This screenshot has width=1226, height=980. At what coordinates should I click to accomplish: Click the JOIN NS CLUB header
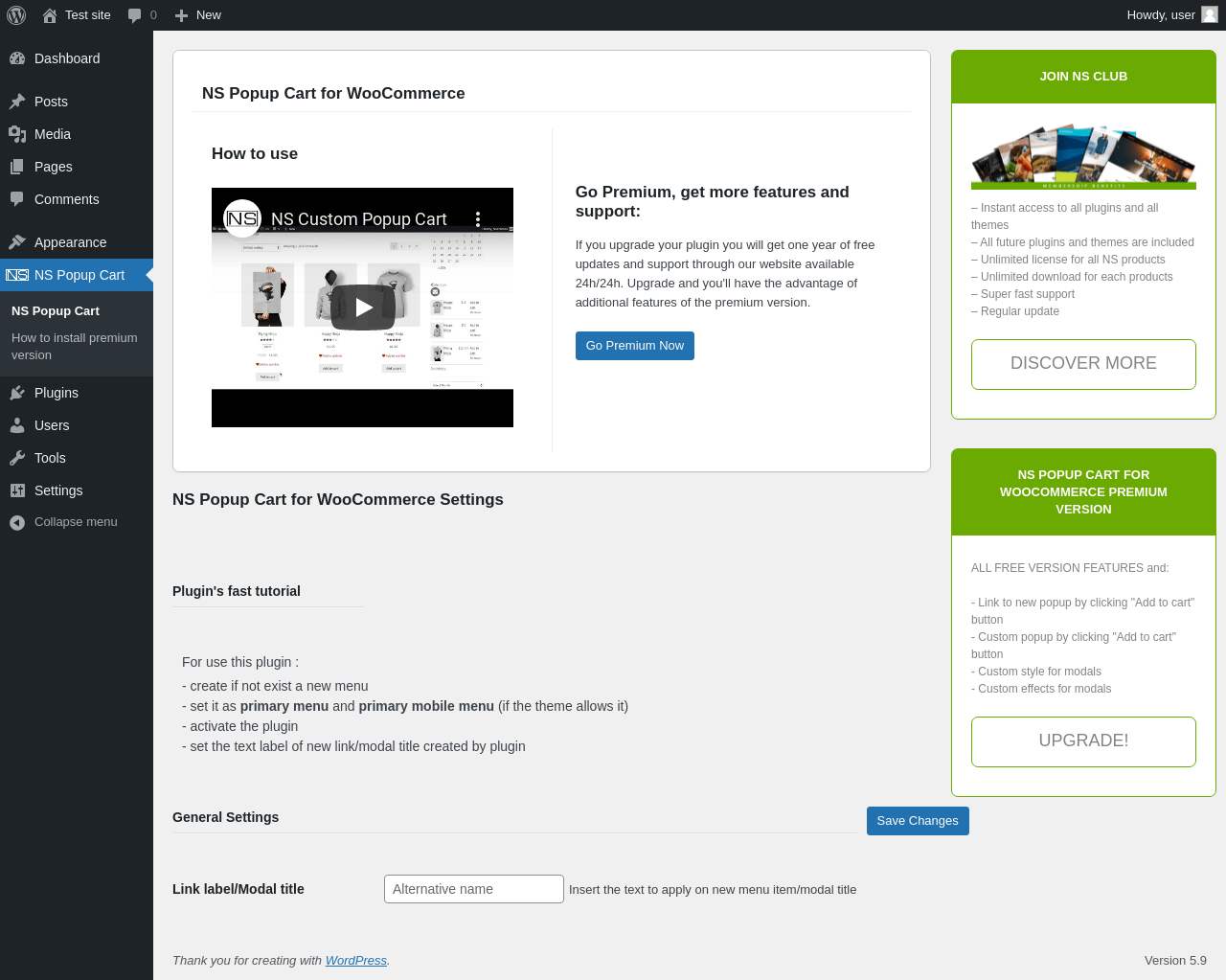coord(1083,77)
